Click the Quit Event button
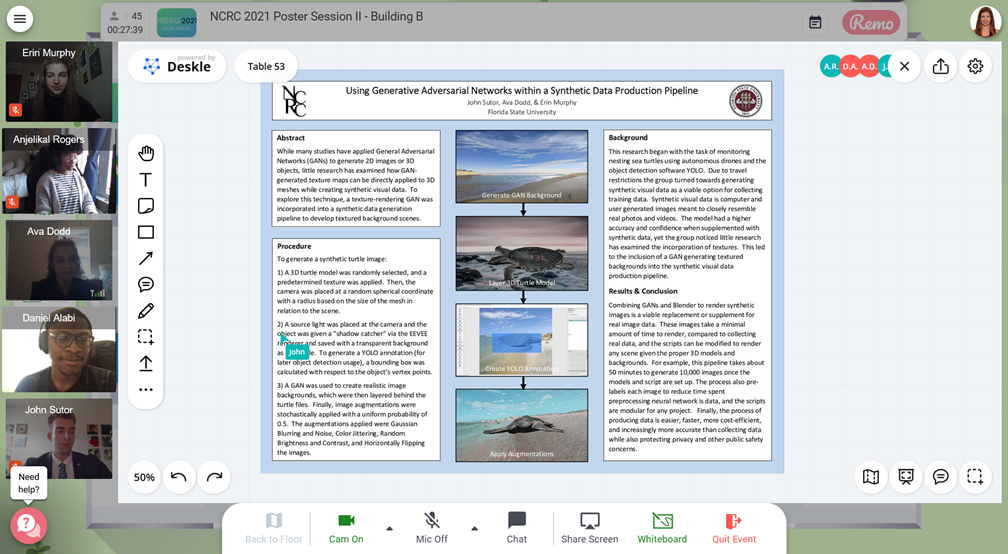This screenshot has height=554, width=1008. 733,527
